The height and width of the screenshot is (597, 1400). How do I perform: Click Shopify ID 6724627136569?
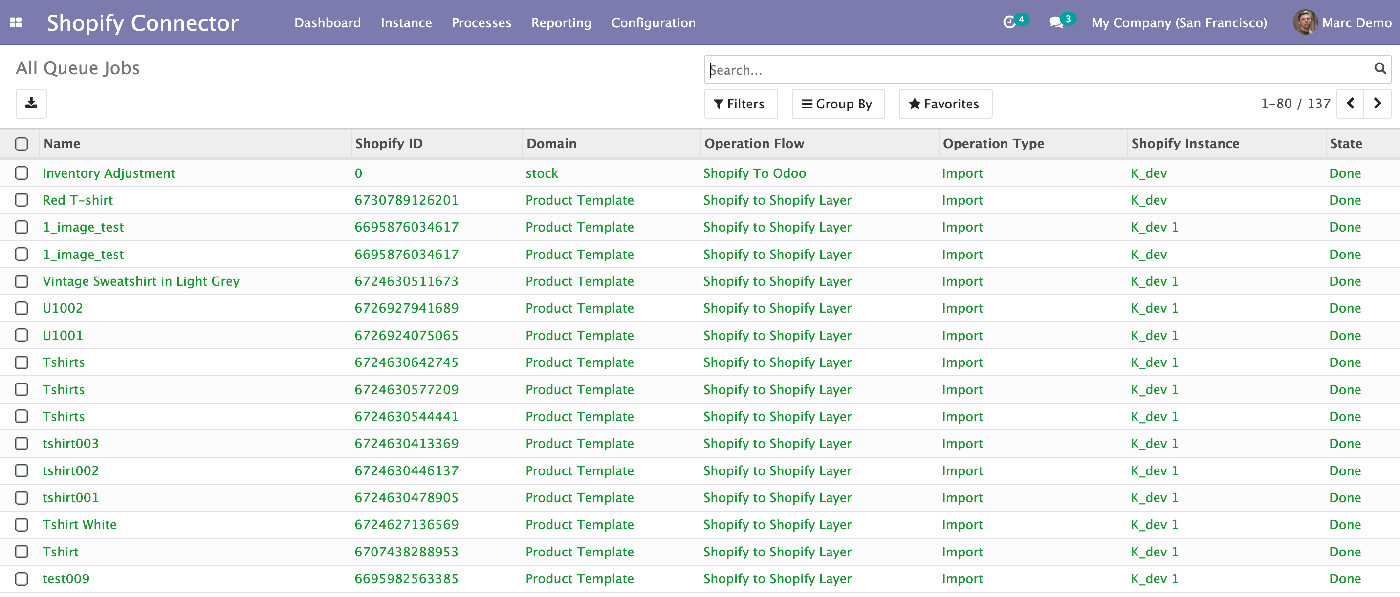coord(406,524)
